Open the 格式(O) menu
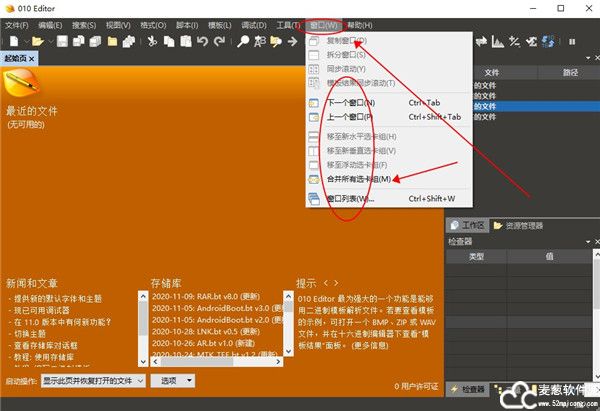Image resolution: width=600 pixels, height=411 pixels. [153, 25]
